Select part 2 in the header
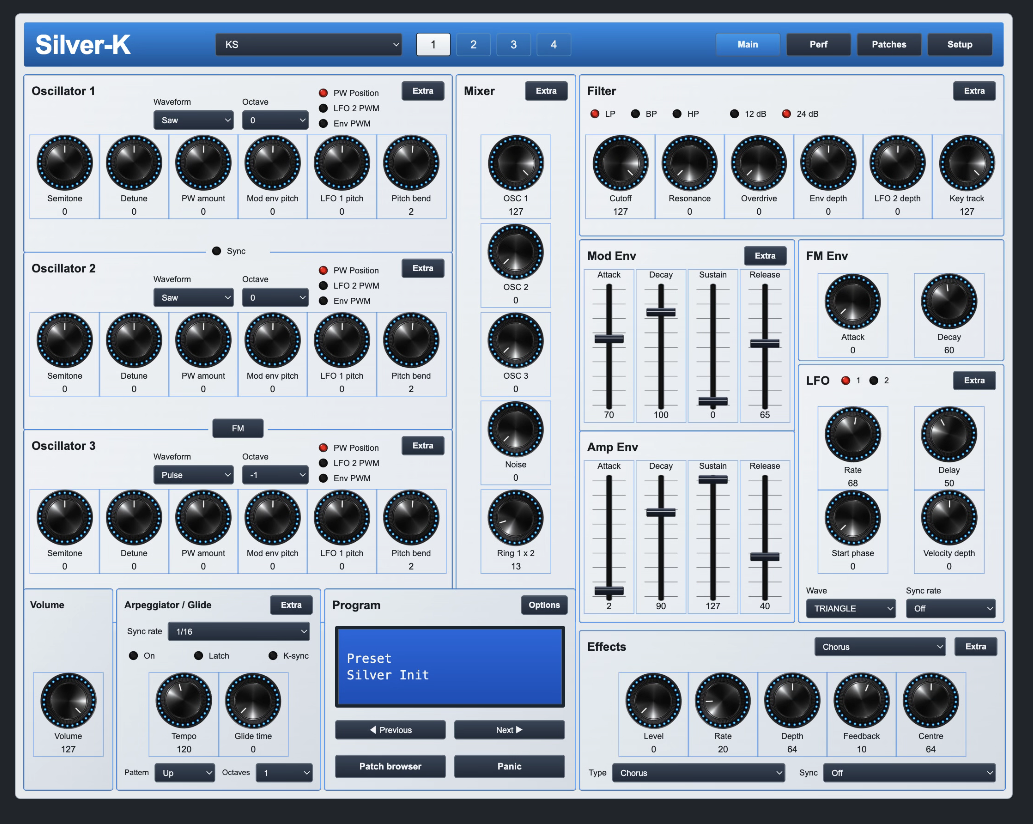Screen dimensions: 1033x824 [473, 45]
